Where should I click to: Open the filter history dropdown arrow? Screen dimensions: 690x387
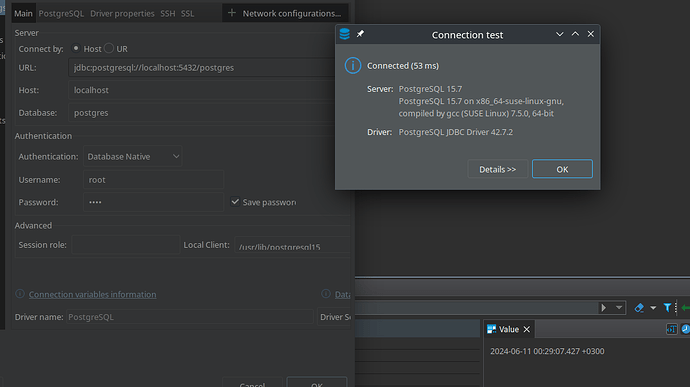click(619, 308)
